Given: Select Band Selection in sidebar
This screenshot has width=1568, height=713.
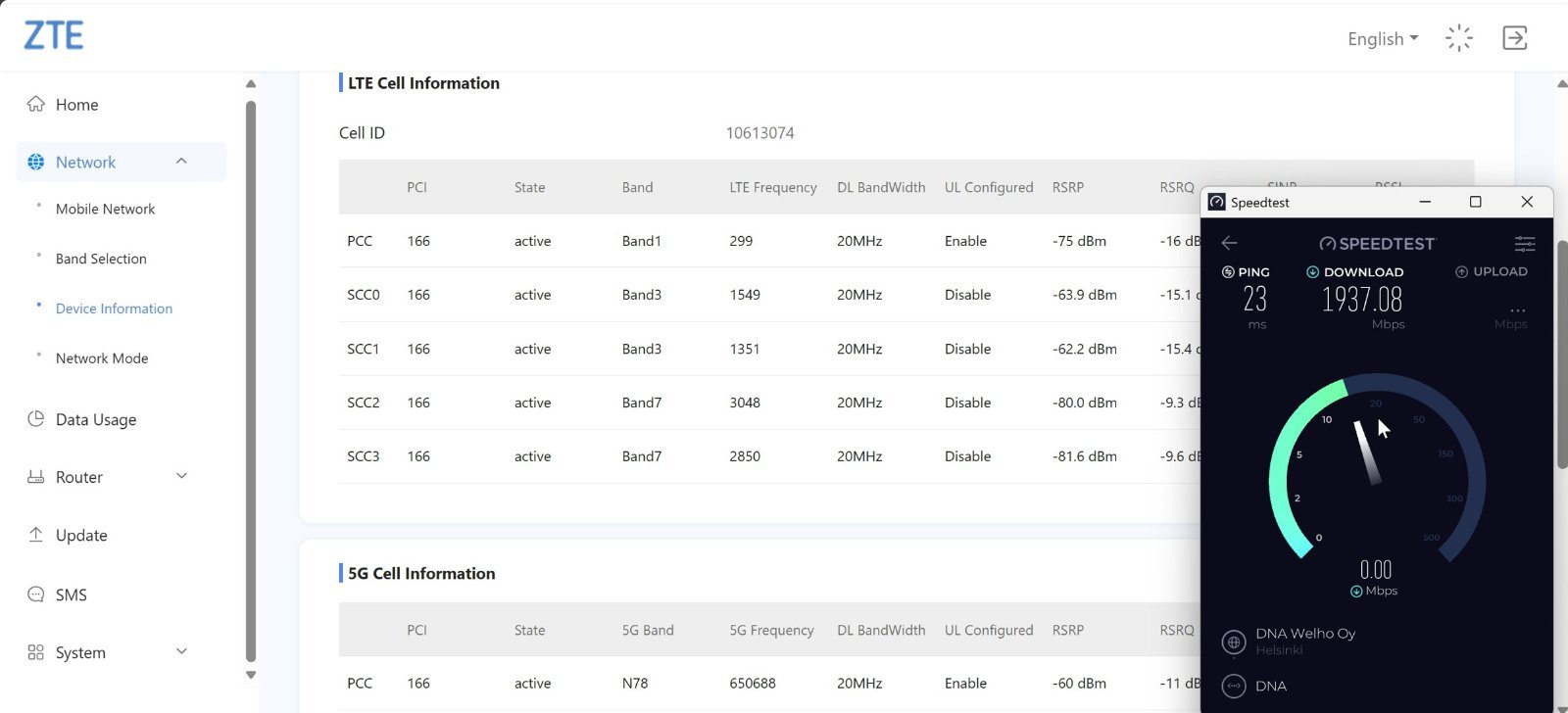Looking at the screenshot, I should 101,259.
